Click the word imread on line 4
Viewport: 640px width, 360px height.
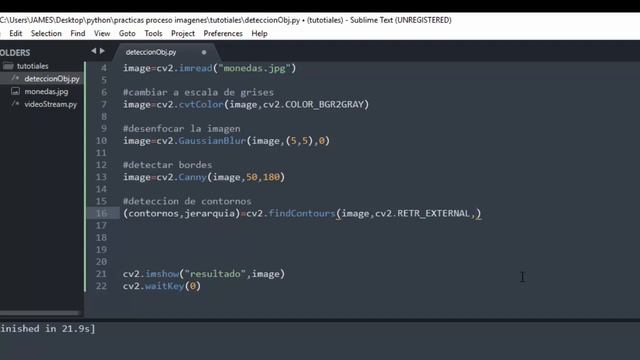click(x=196, y=68)
